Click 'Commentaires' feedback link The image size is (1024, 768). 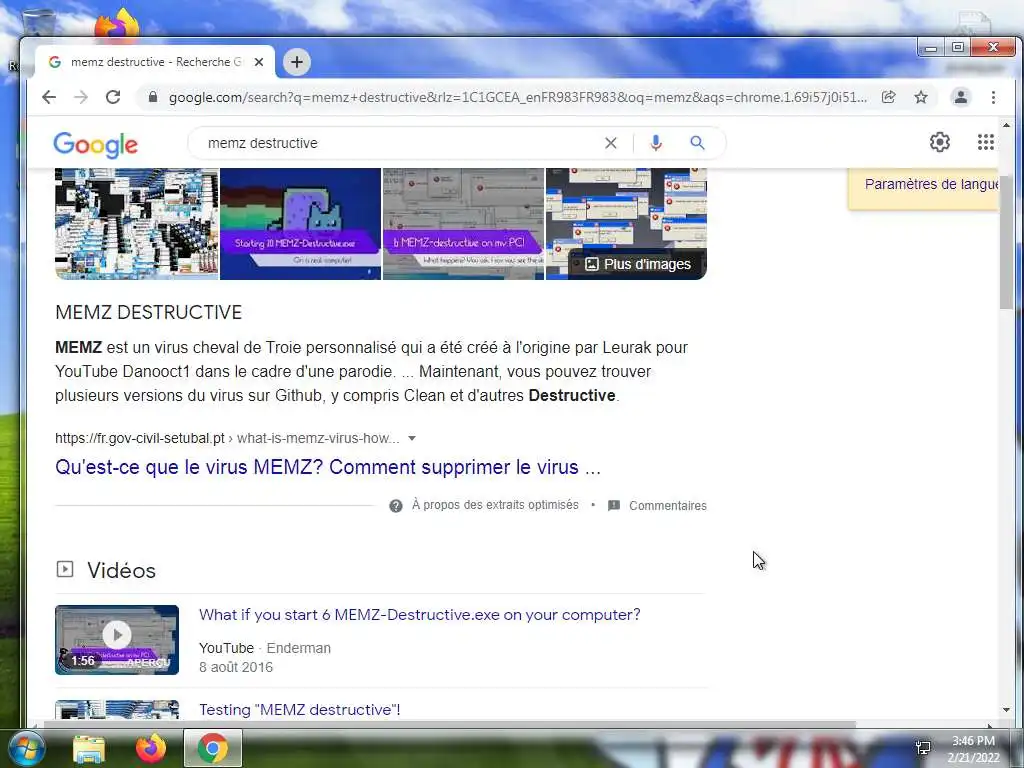click(x=667, y=505)
